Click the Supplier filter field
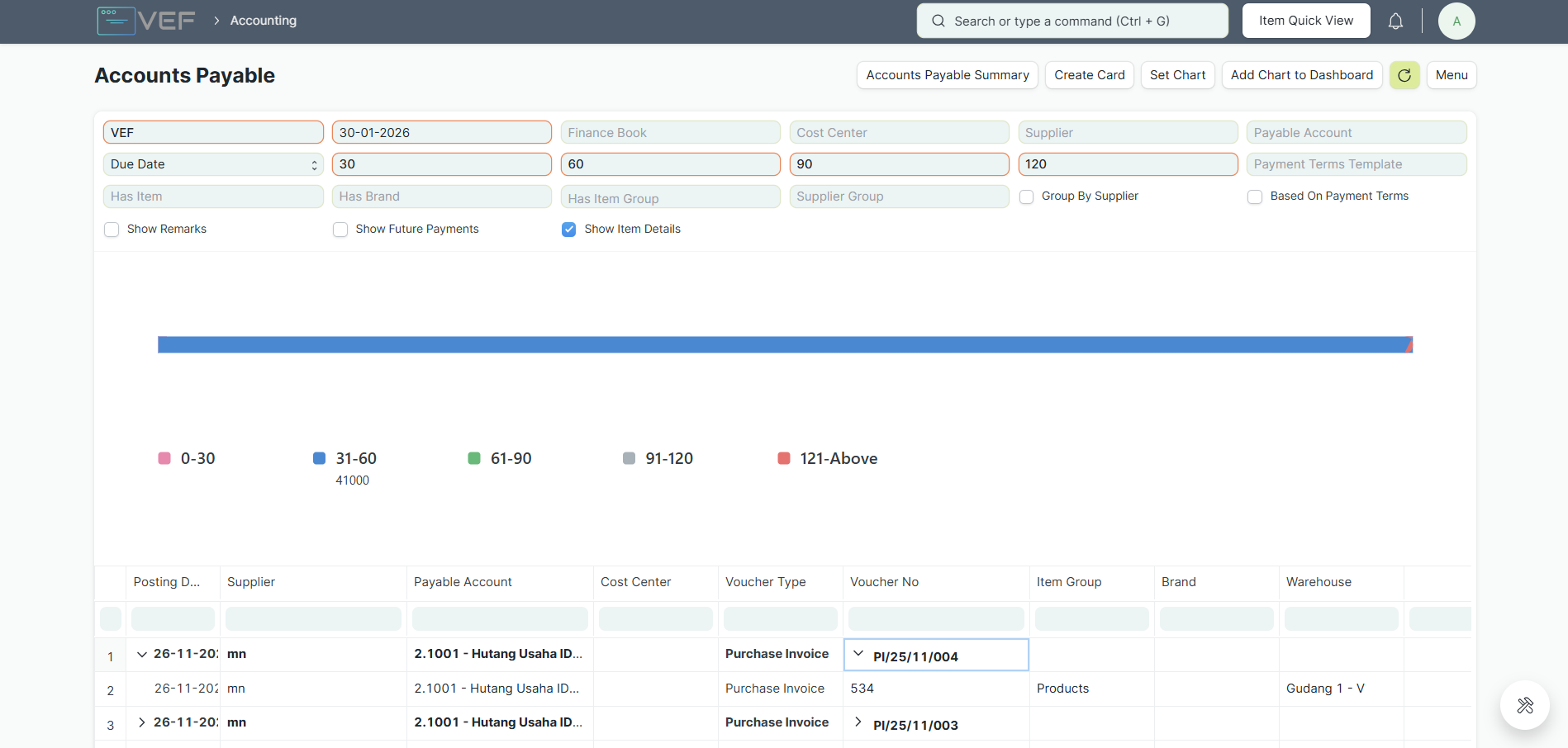1568x748 pixels. coord(1127,133)
